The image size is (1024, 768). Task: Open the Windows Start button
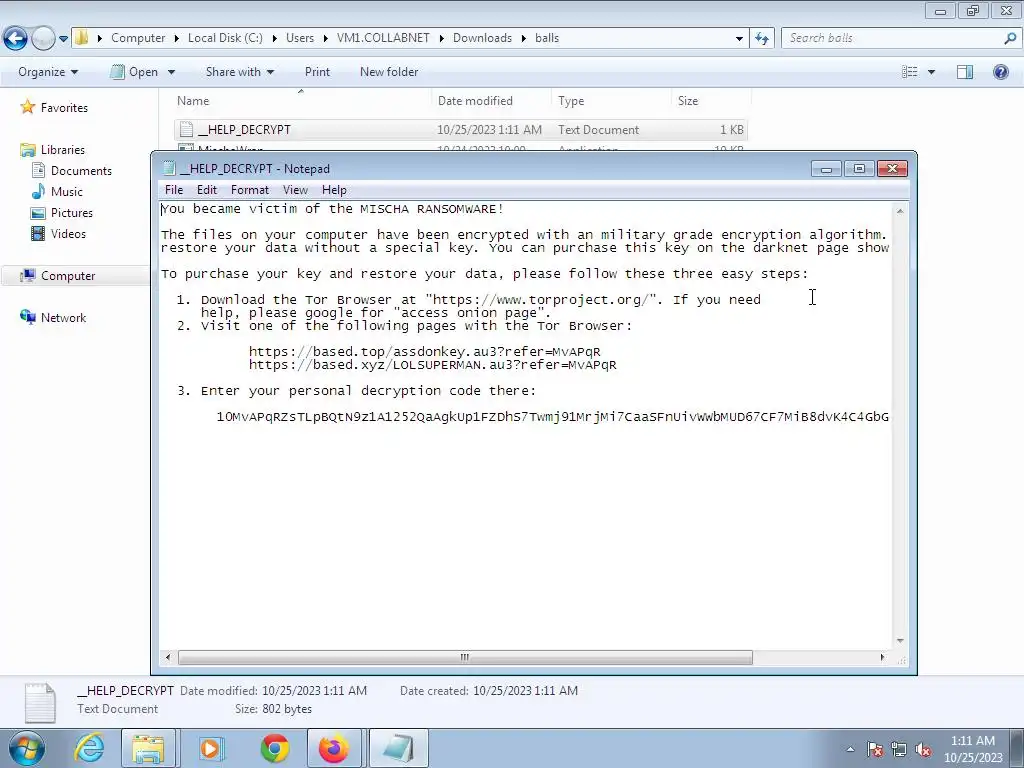[x=26, y=748]
